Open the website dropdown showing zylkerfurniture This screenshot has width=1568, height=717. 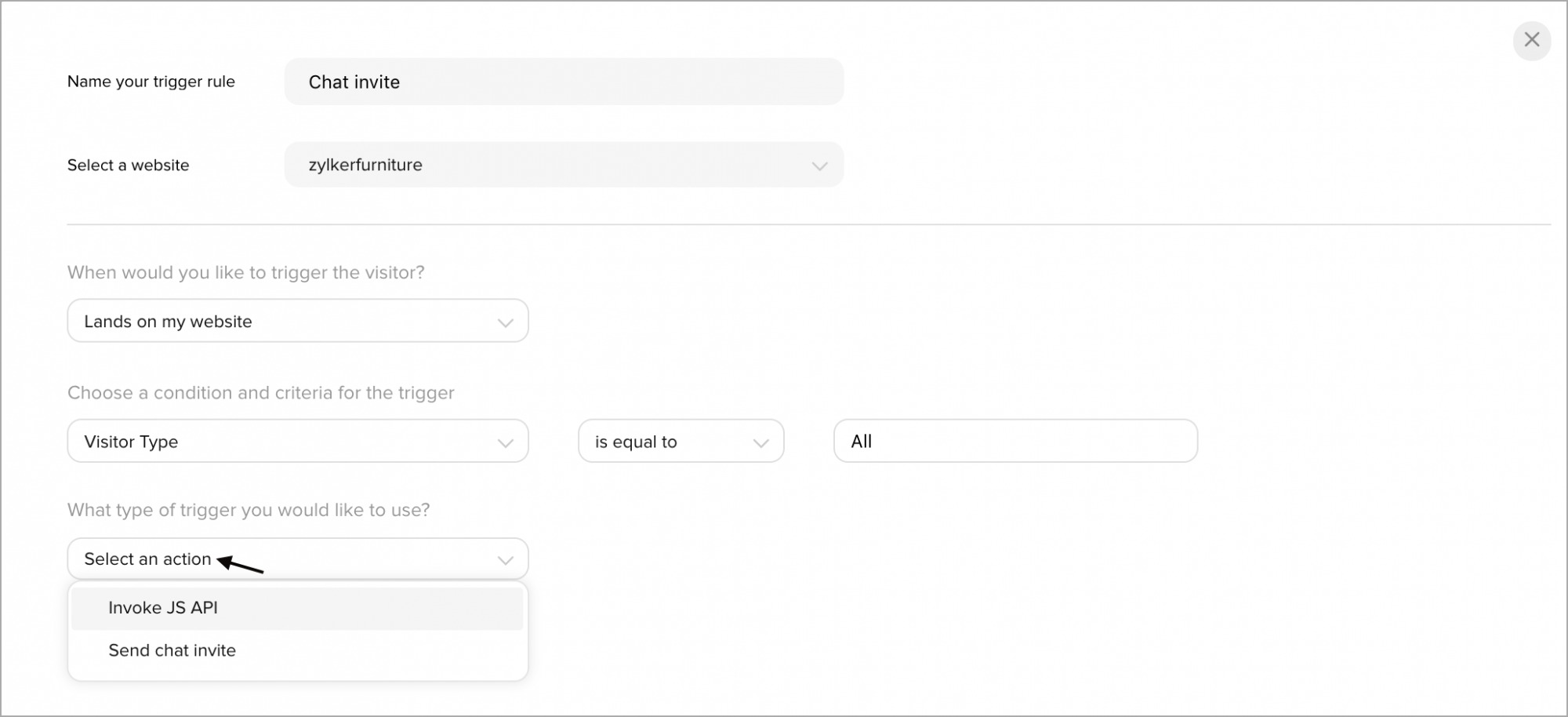coord(563,165)
